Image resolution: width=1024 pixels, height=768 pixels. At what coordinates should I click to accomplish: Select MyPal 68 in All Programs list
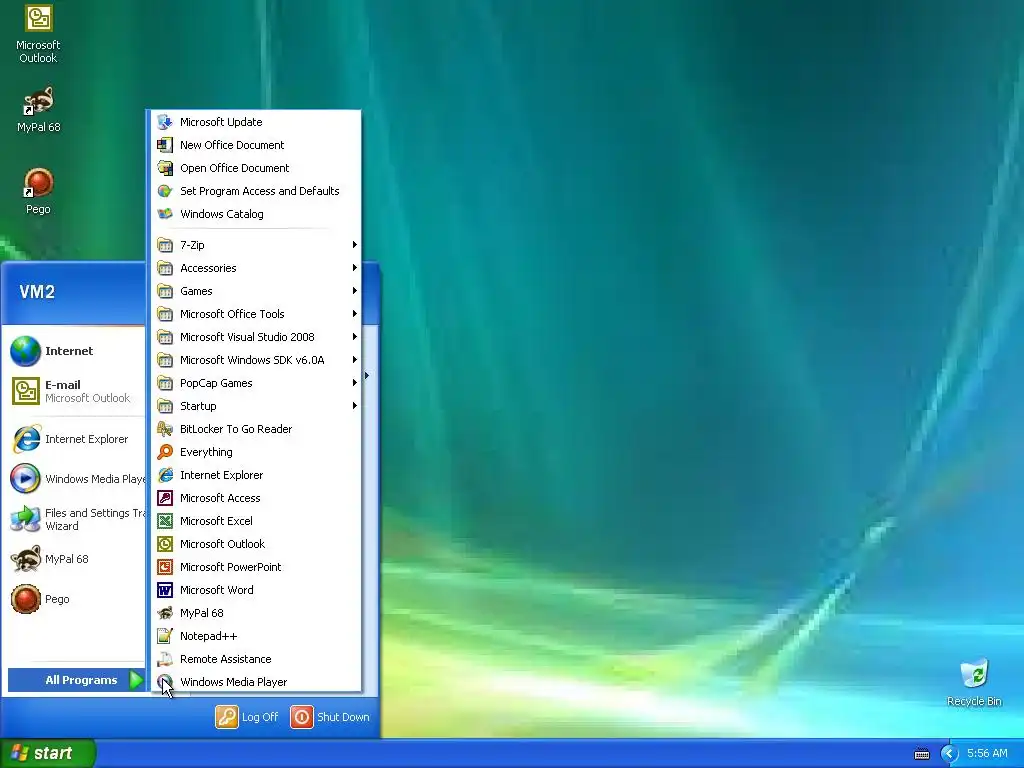[256, 613]
